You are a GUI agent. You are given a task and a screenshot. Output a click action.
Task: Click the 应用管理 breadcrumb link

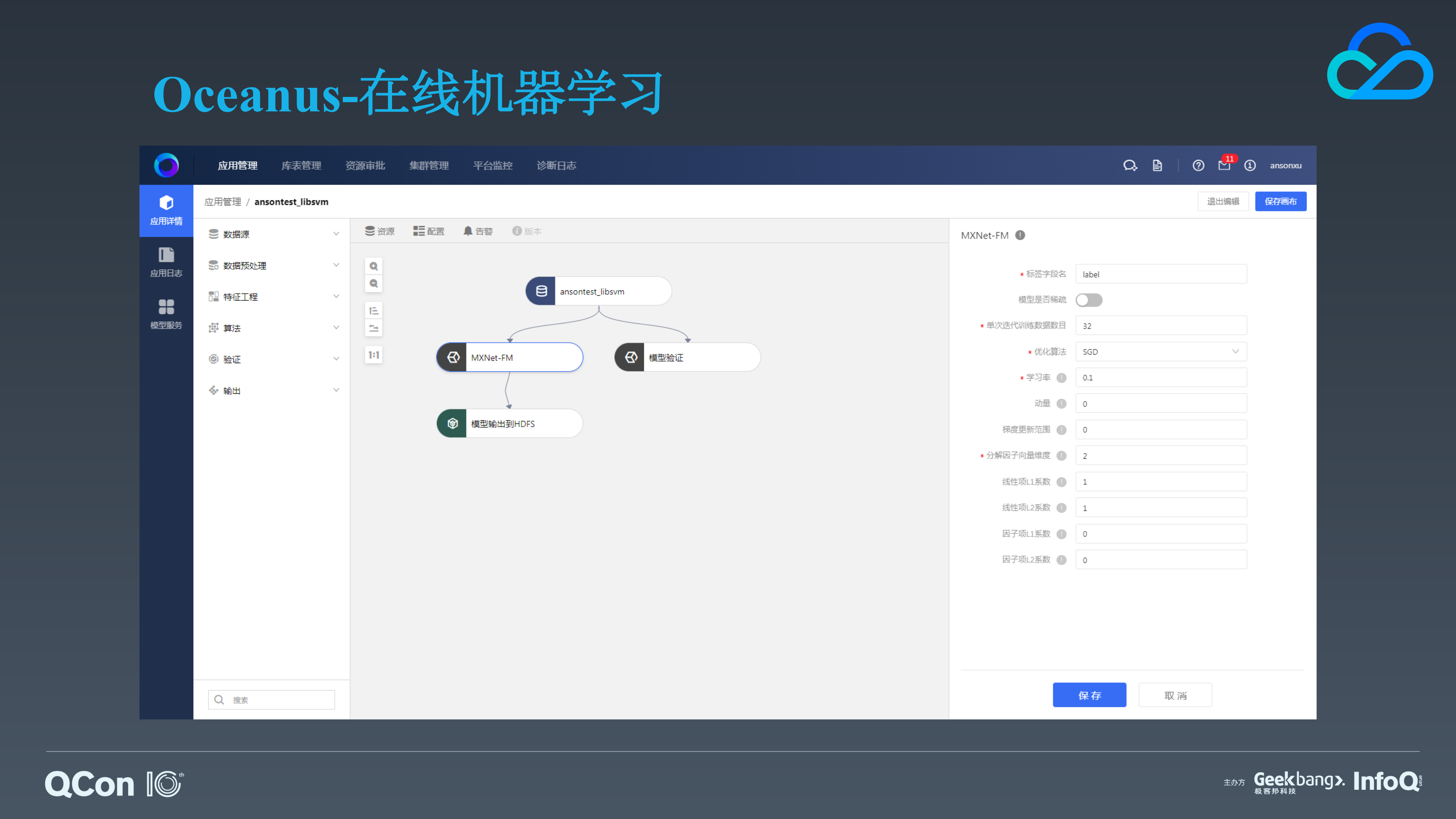(x=223, y=202)
